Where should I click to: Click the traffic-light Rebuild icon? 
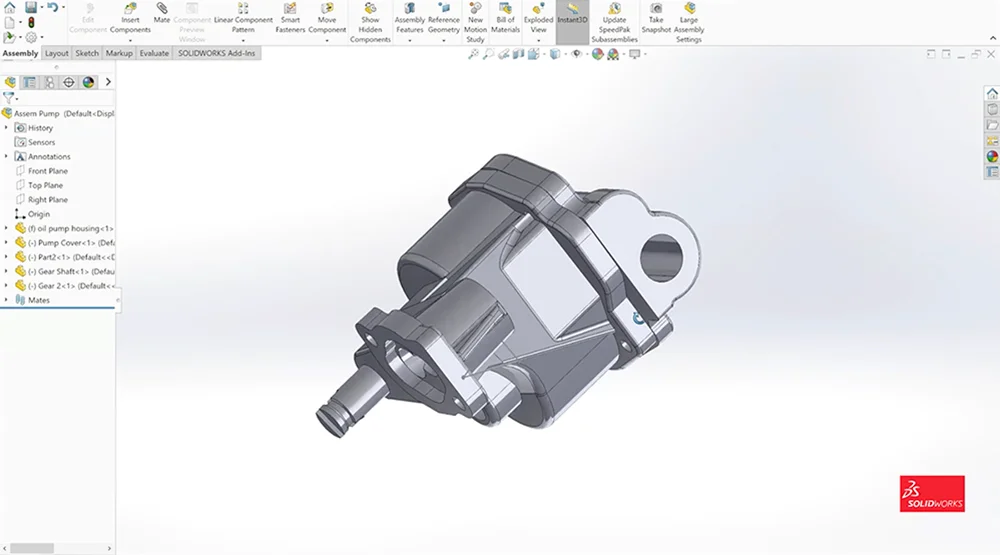(31, 22)
